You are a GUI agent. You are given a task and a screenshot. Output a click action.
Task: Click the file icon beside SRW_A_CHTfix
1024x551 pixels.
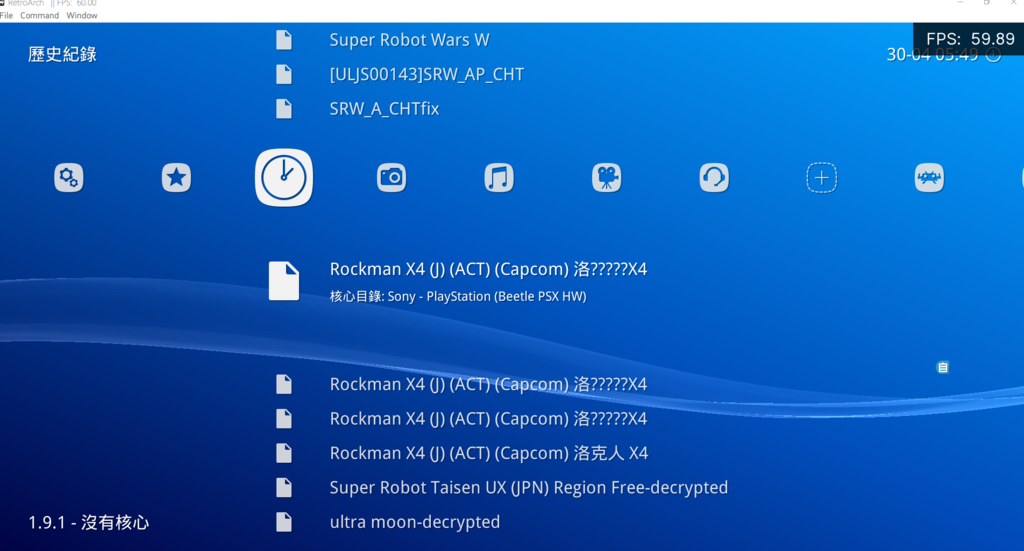(x=284, y=108)
